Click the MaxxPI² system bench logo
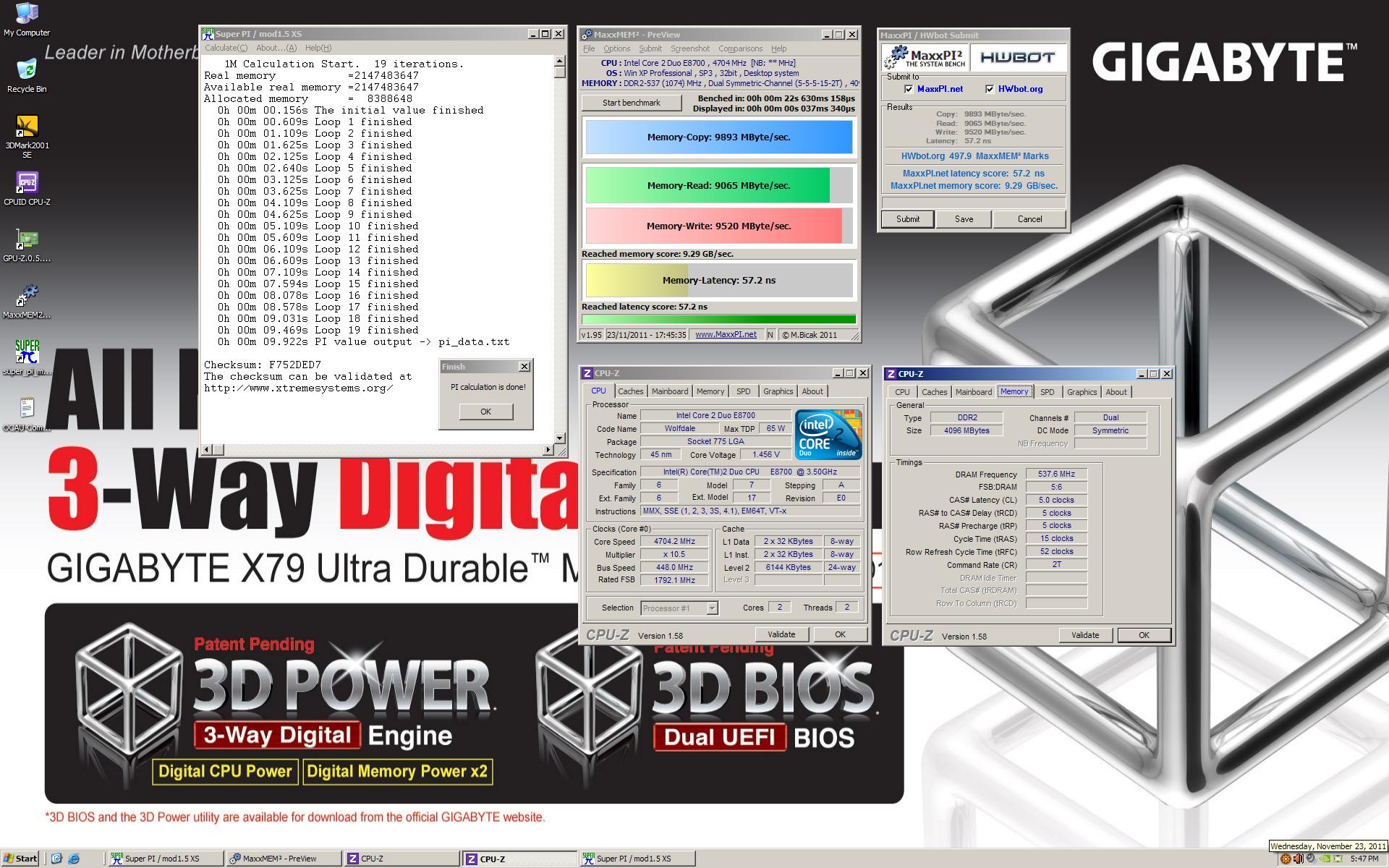Screen dimensions: 1389x868 (925, 57)
